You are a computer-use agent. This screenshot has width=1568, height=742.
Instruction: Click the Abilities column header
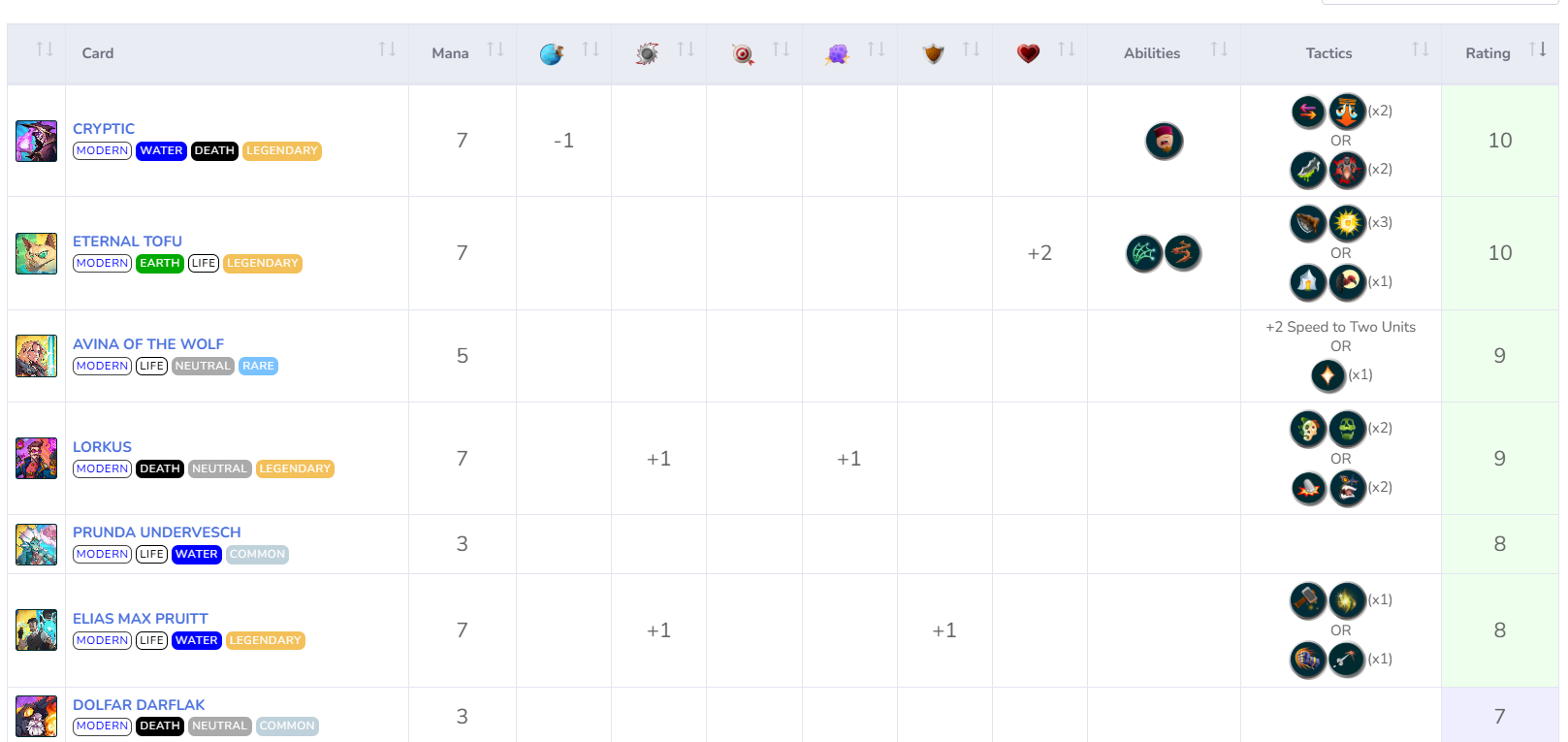[1151, 53]
